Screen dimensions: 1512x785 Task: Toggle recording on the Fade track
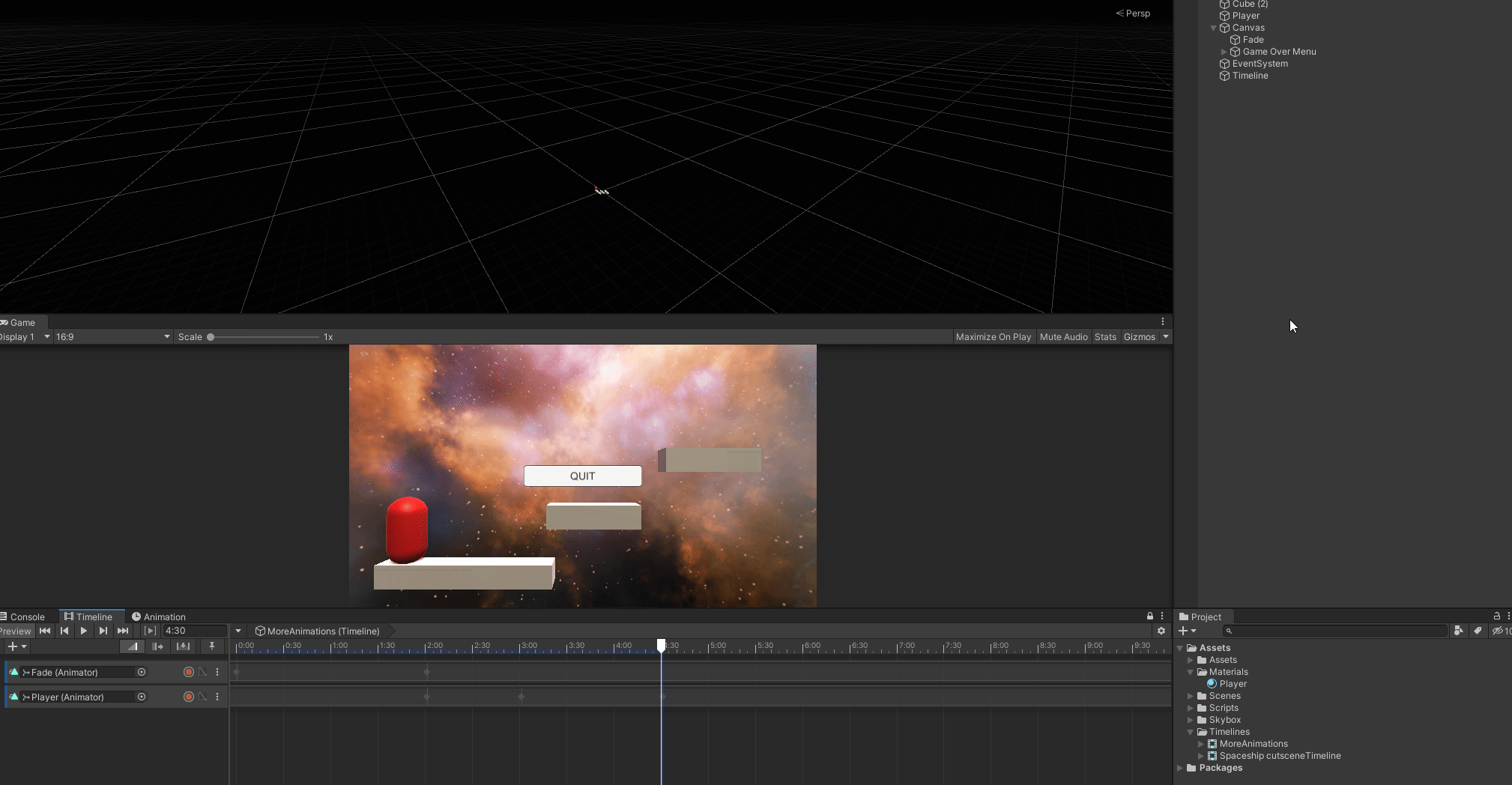pyautogui.click(x=189, y=672)
